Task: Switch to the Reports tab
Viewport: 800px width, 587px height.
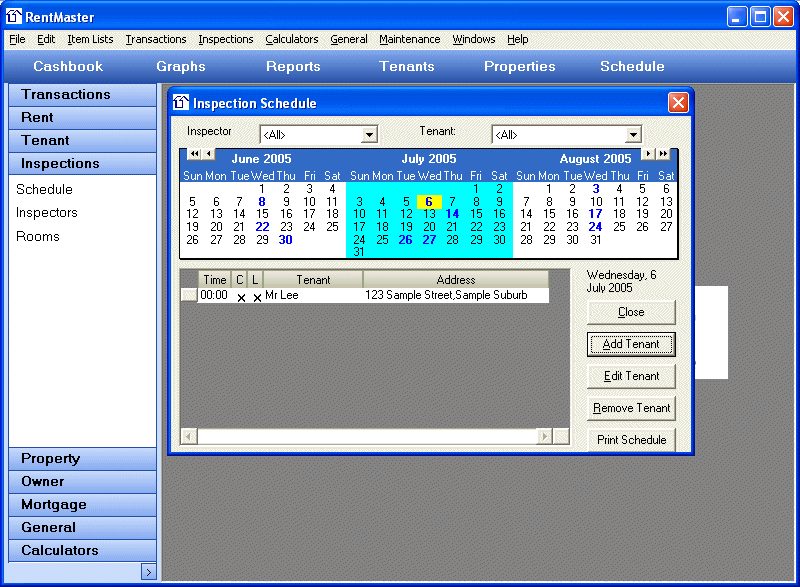Action: point(293,66)
